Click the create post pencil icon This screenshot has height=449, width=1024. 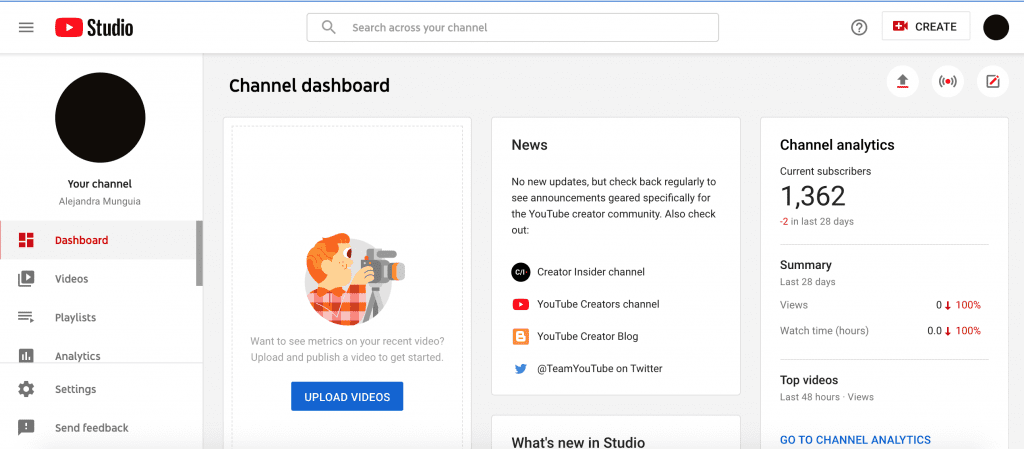pos(992,82)
